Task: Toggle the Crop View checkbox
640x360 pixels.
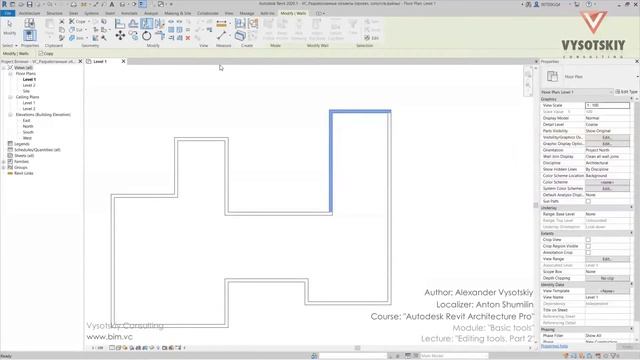Action: 588,240
